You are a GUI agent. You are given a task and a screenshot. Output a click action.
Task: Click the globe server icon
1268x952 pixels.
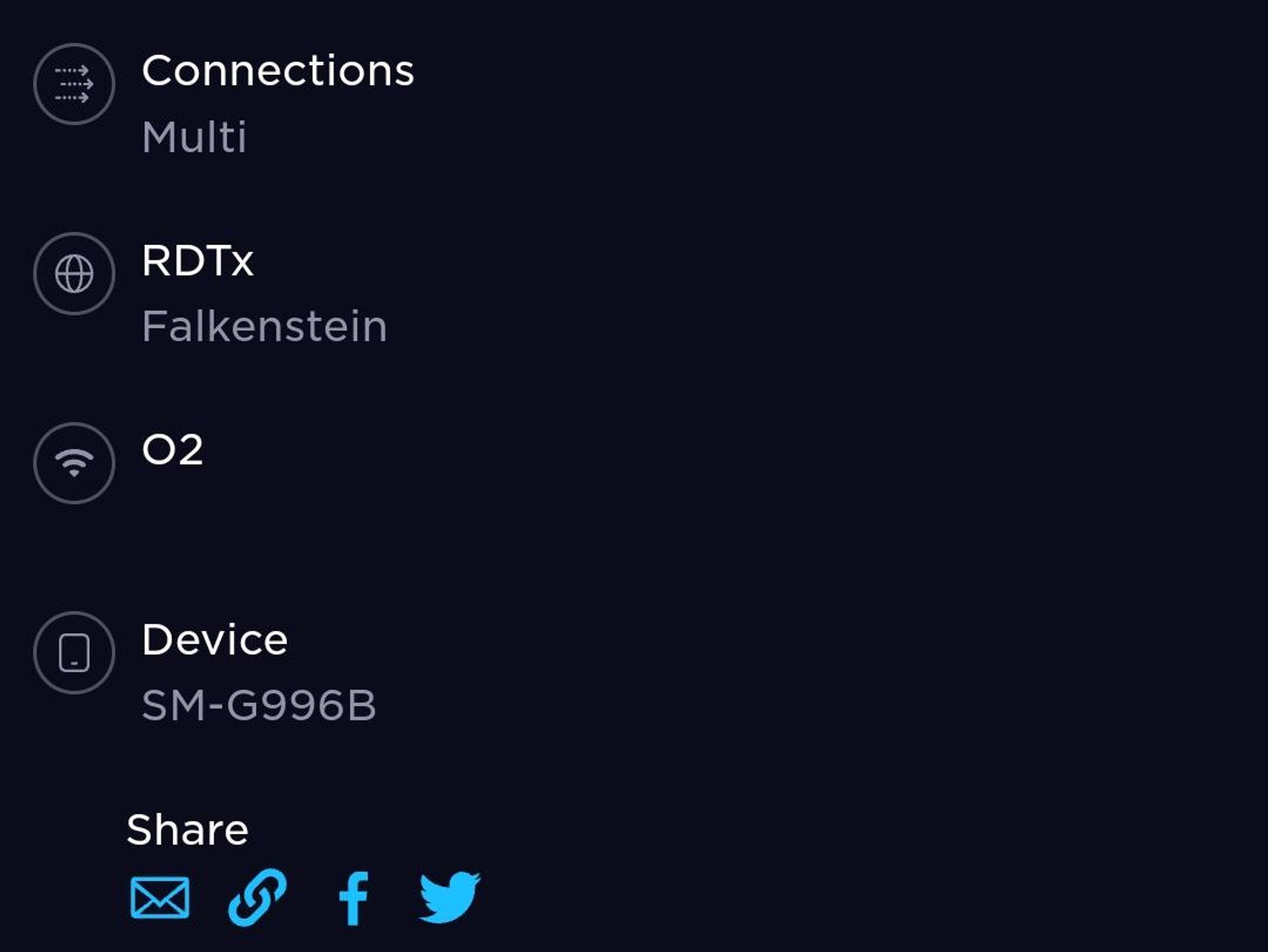point(74,274)
